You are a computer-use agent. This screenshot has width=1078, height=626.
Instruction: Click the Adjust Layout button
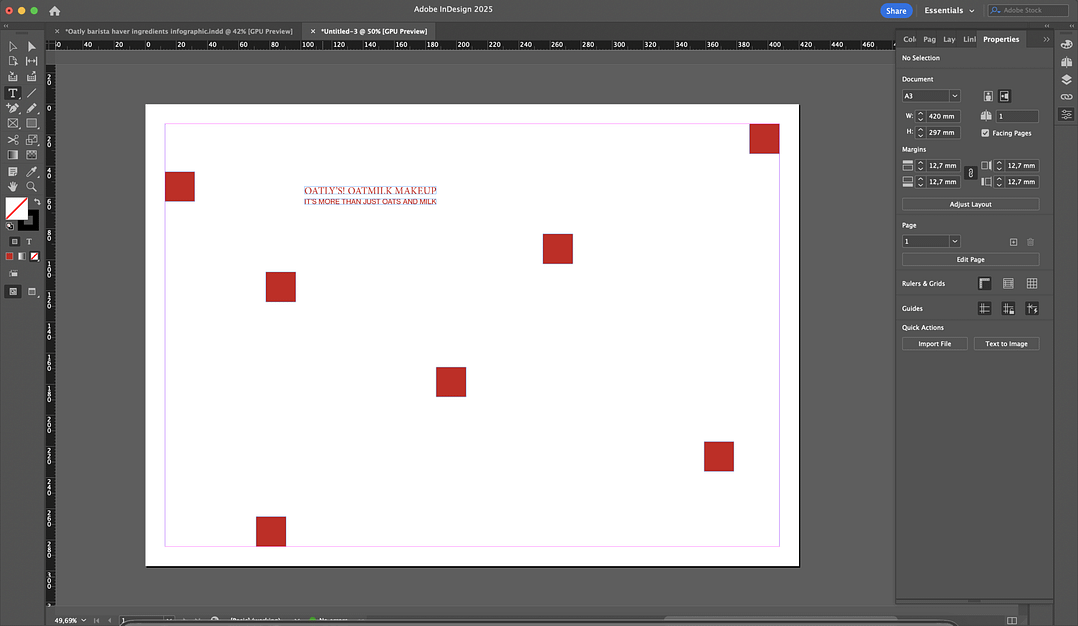tap(970, 204)
